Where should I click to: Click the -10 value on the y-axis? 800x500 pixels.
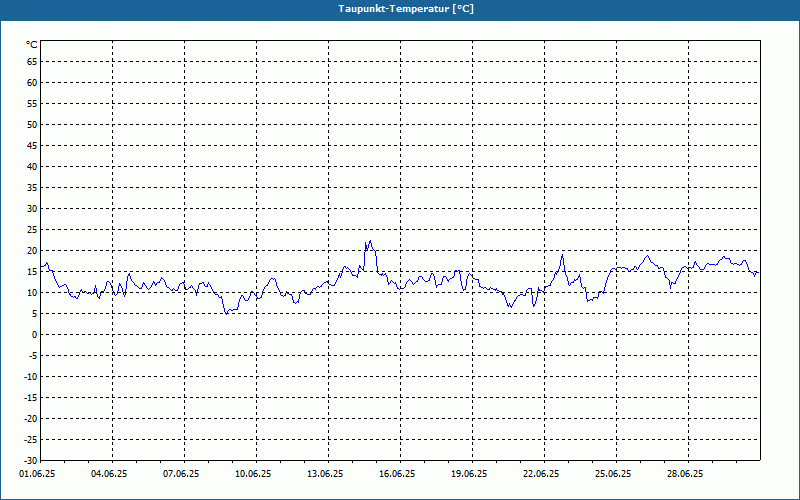pyautogui.click(x=31, y=377)
